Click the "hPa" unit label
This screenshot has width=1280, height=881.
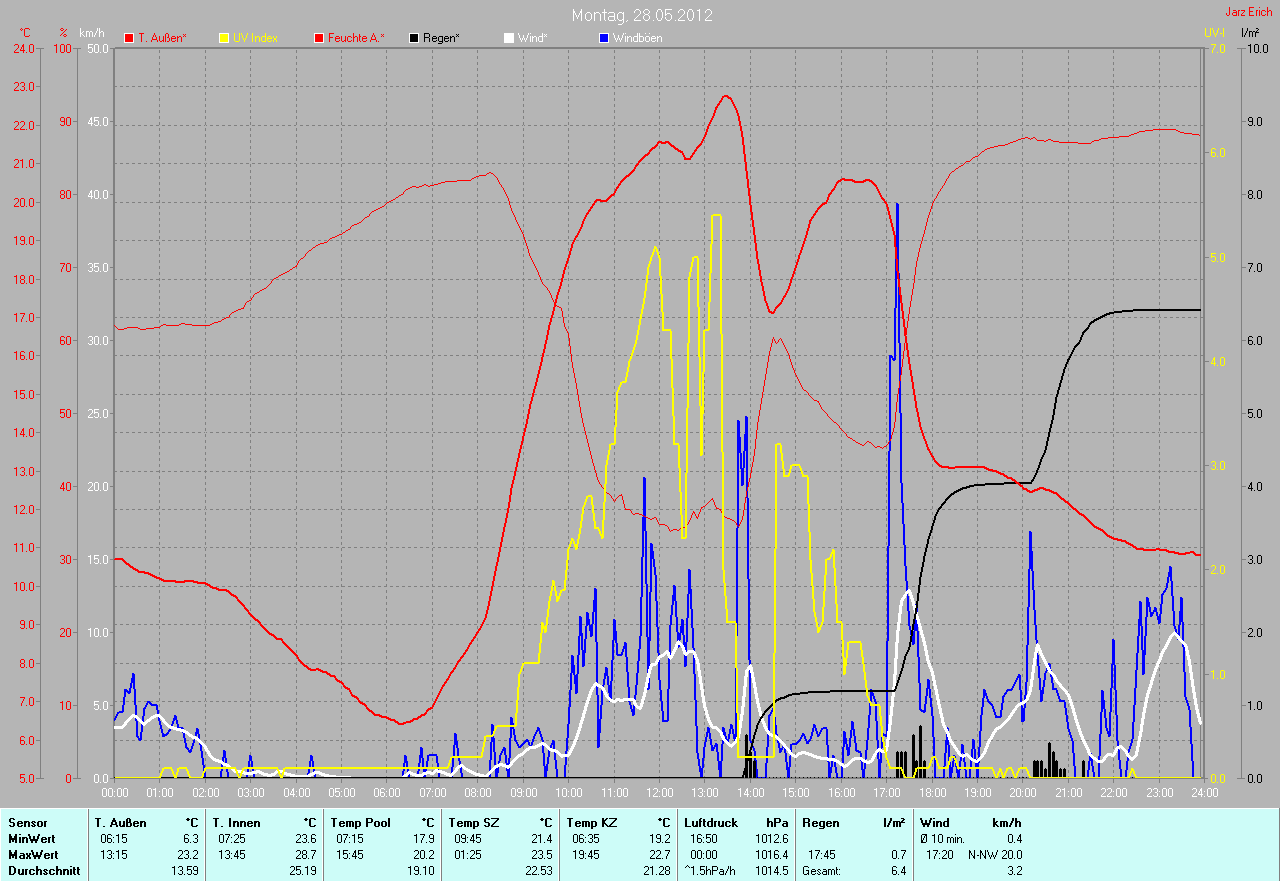coord(777,823)
